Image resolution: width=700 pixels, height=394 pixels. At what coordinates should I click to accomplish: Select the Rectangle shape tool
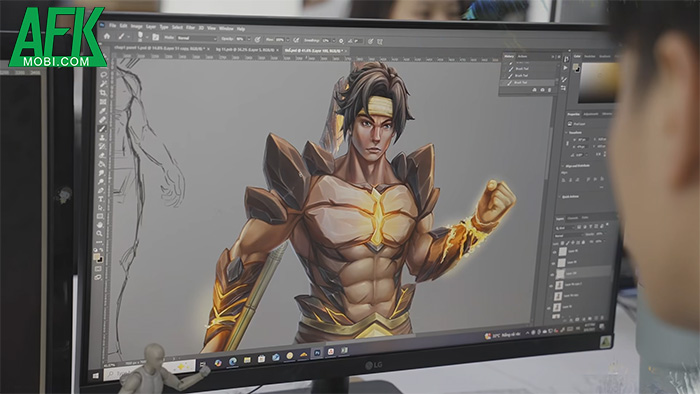coord(100,217)
